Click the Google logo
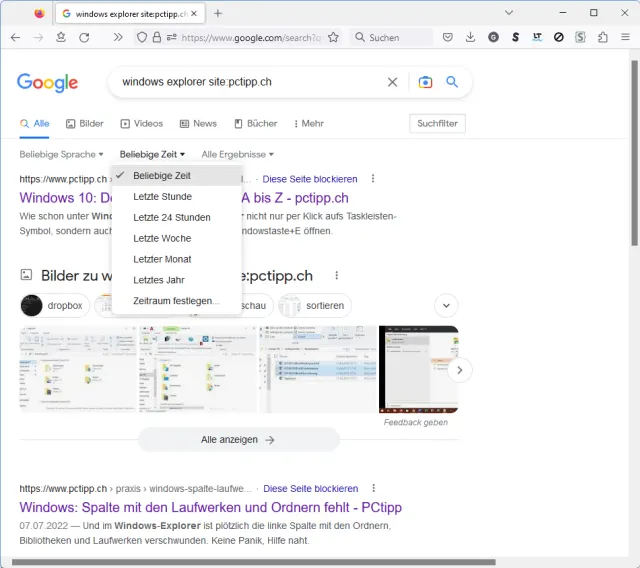This screenshot has height=568, width=640. click(x=47, y=83)
